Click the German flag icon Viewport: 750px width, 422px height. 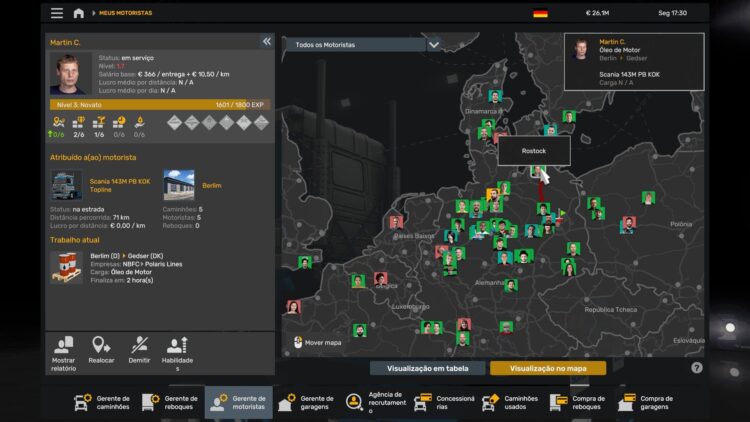pos(540,13)
